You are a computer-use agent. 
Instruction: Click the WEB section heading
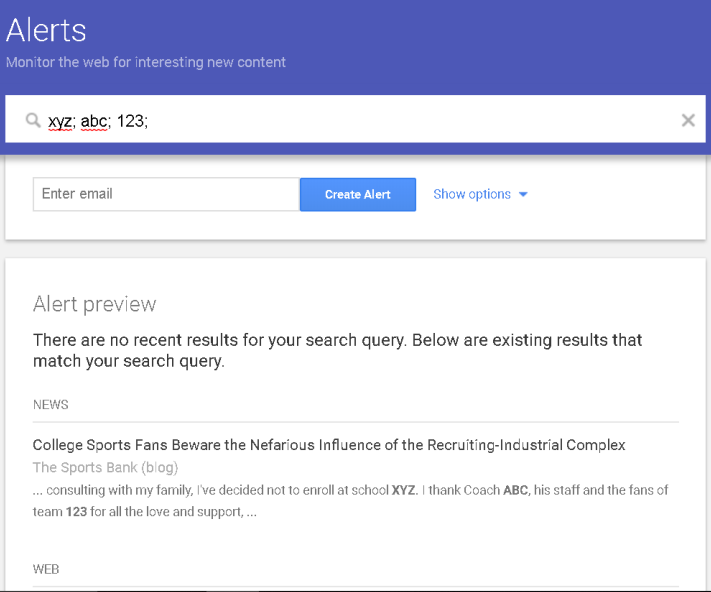[x=46, y=569]
